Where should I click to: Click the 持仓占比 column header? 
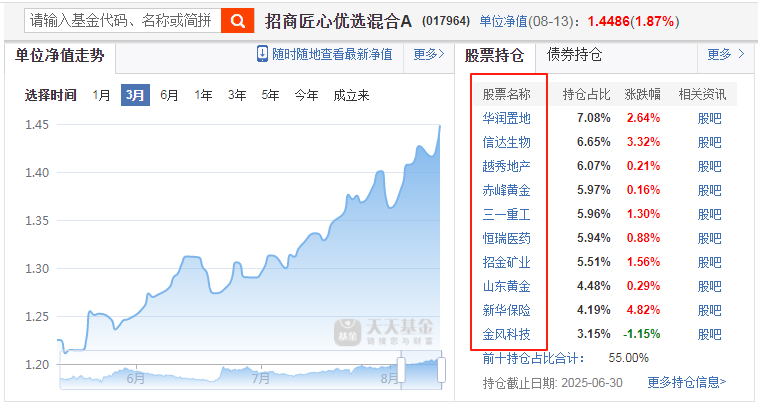(x=586, y=94)
